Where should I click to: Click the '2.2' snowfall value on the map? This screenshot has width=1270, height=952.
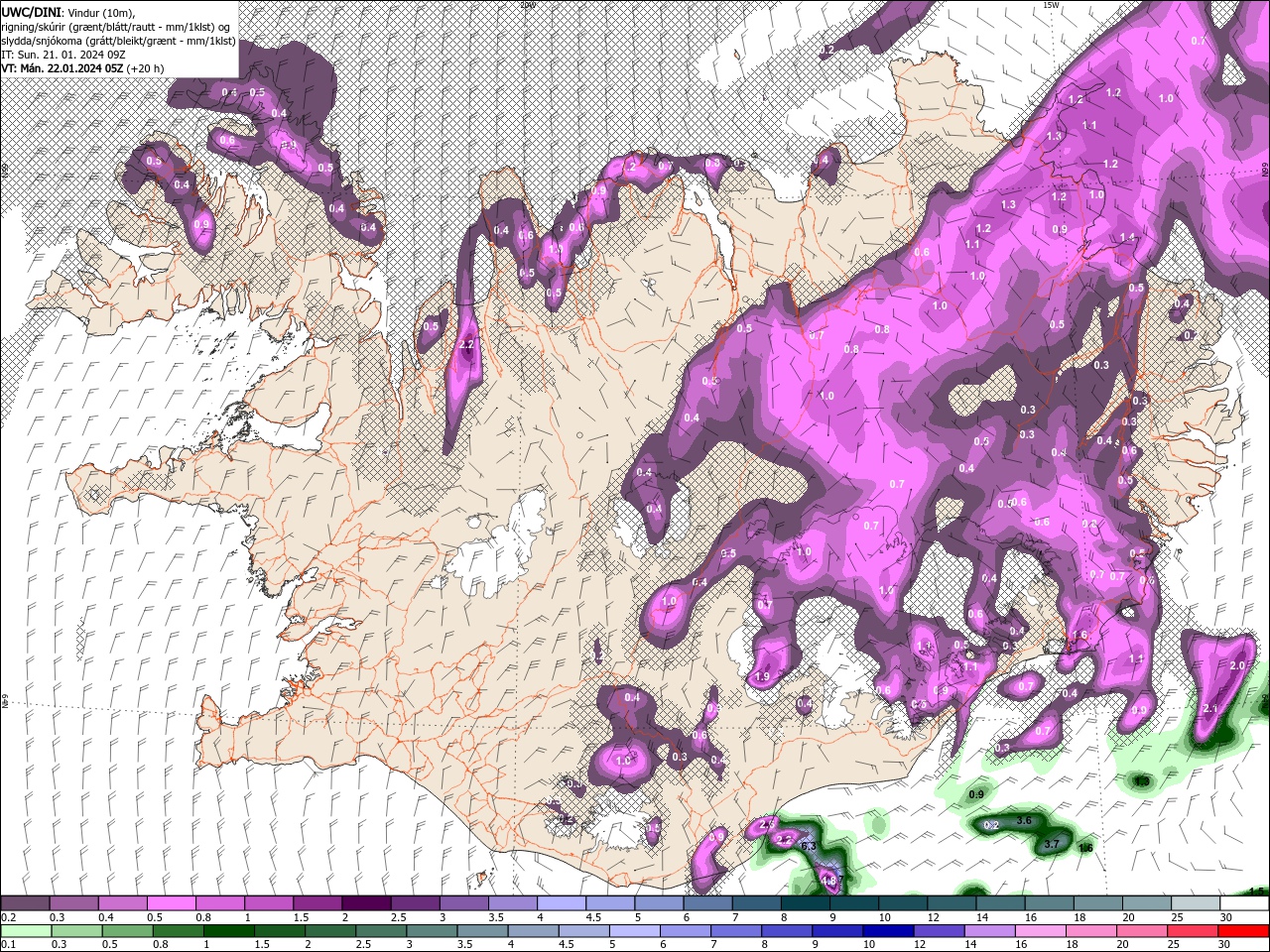467,345
